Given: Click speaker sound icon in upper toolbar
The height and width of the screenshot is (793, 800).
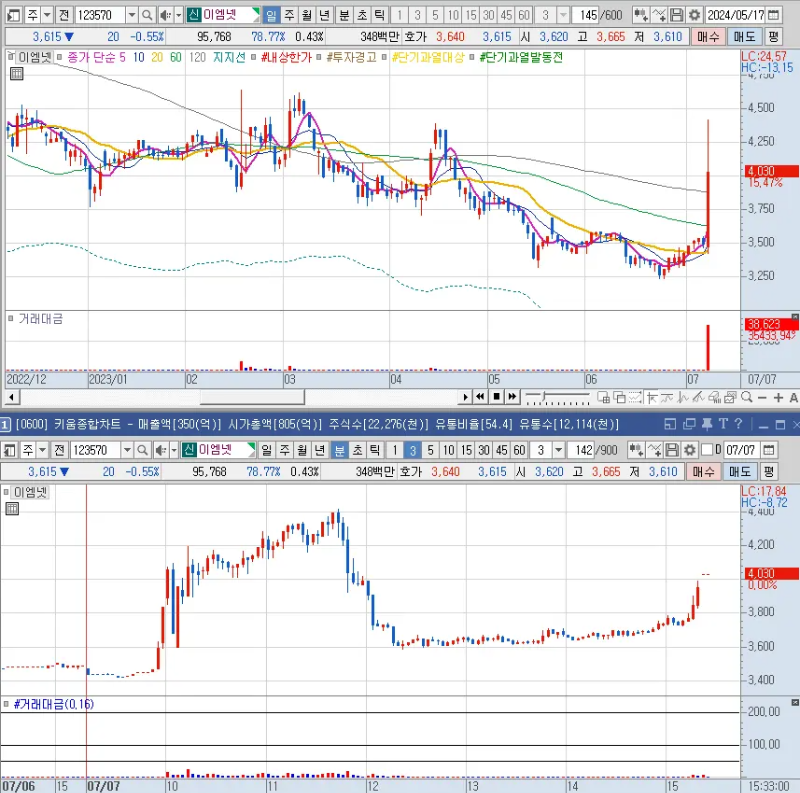Looking at the screenshot, I should coord(165,15).
